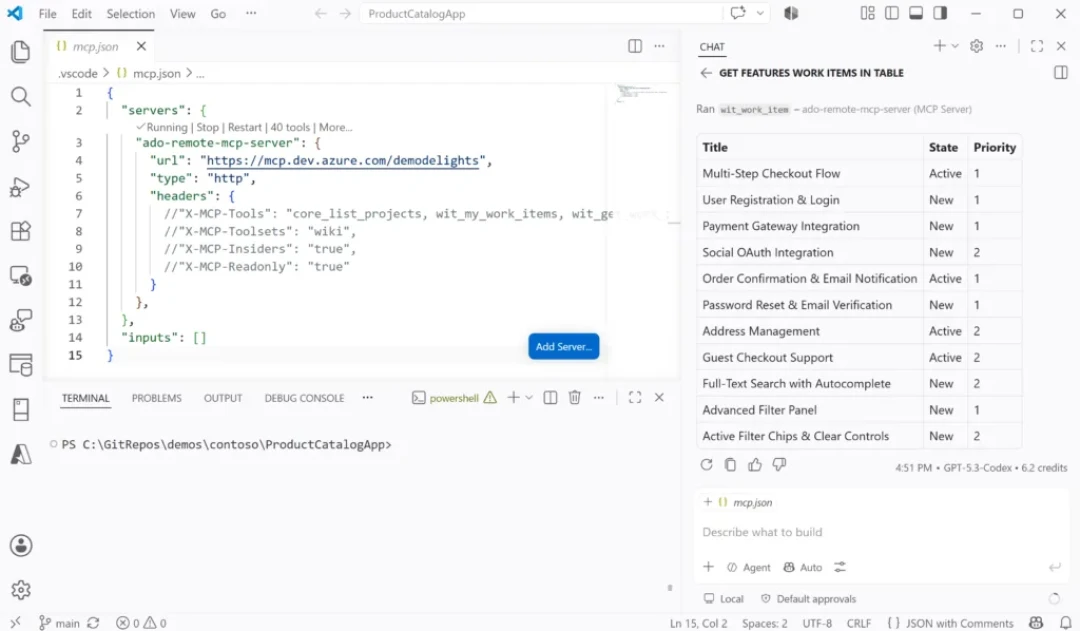Open the Azure view in activity bar
The image size is (1080, 631).
pos(21,454)
